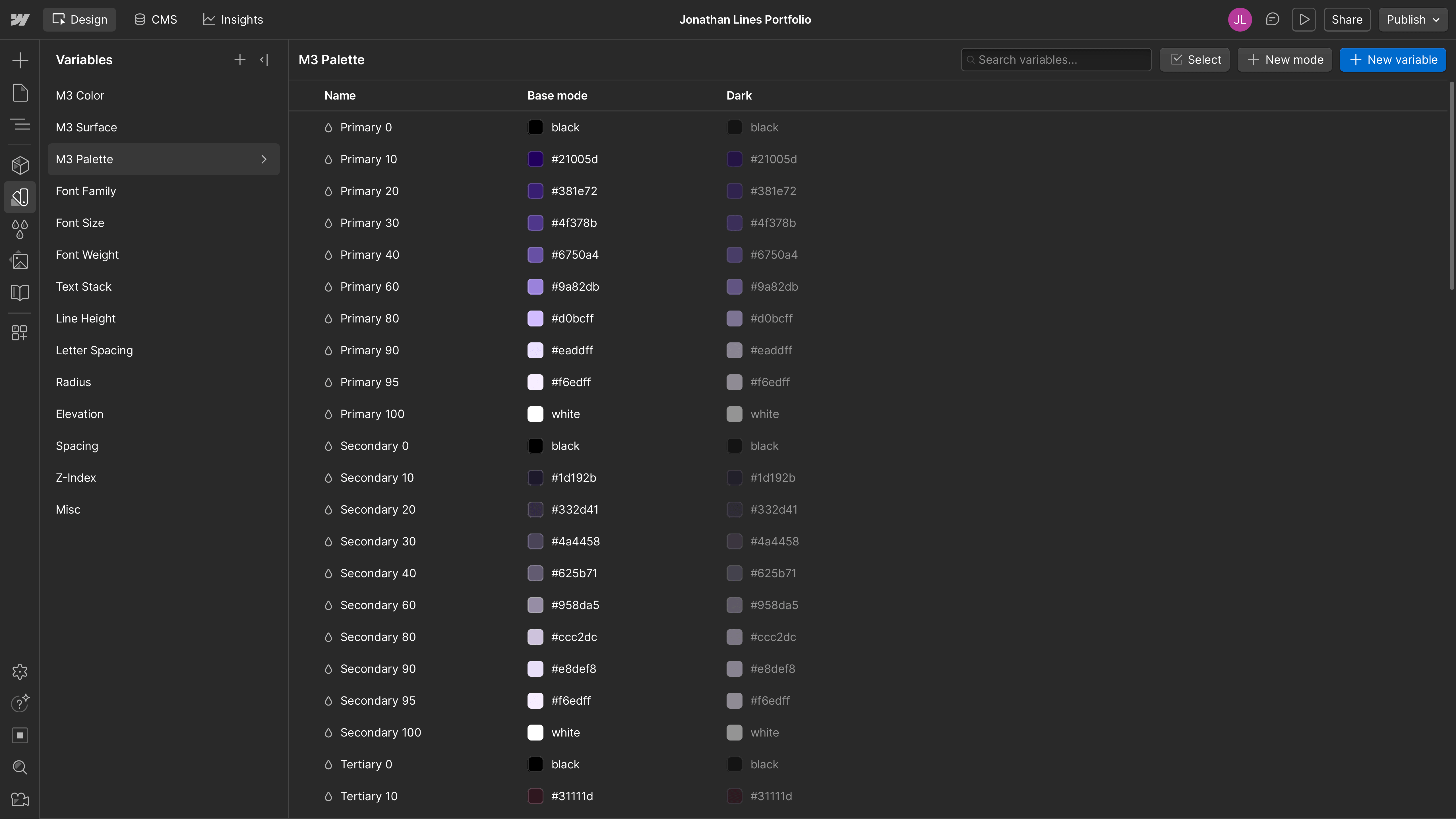Viewport: 1456px width, 819px height.
Task: Select the Font Family collection
Action: [x=164, y=191]
